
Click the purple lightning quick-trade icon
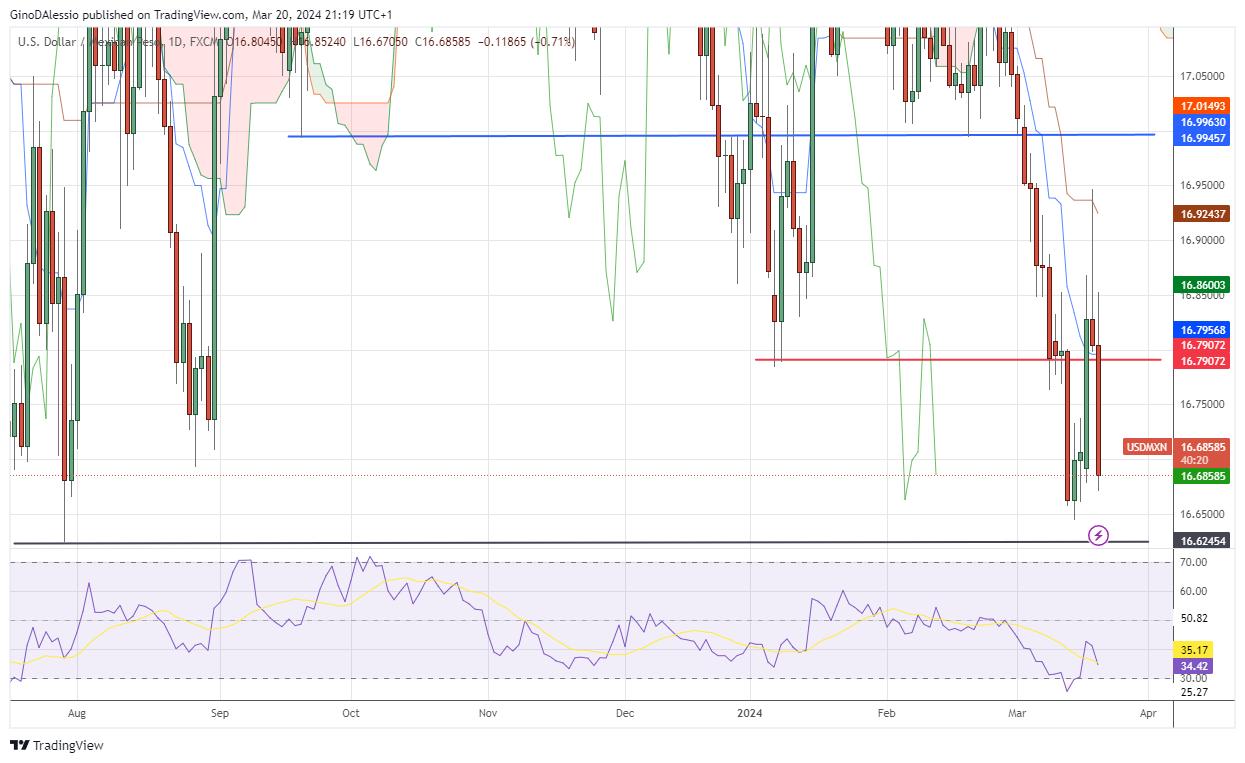(1099, 536)
